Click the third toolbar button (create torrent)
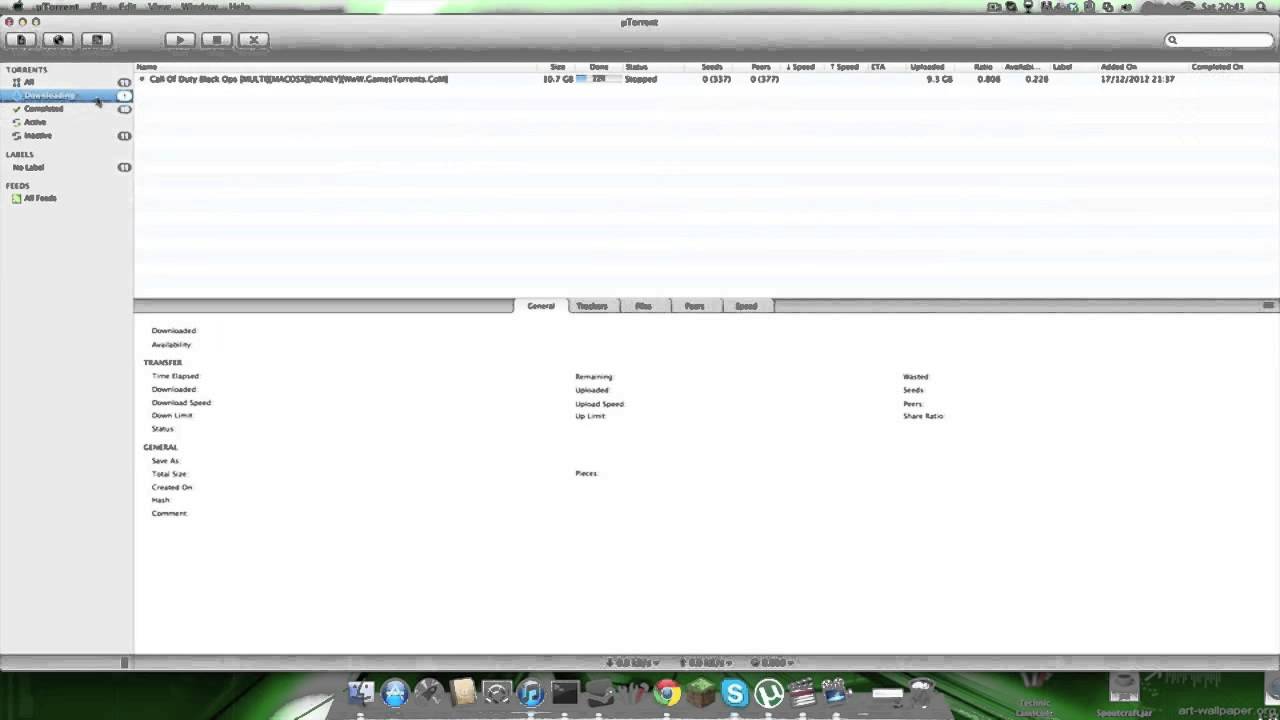 (97, 40)
